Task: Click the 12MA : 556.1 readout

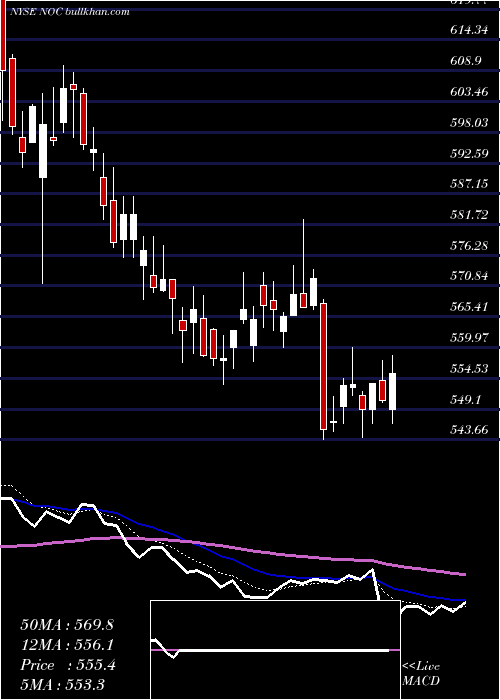Action: 67,645
